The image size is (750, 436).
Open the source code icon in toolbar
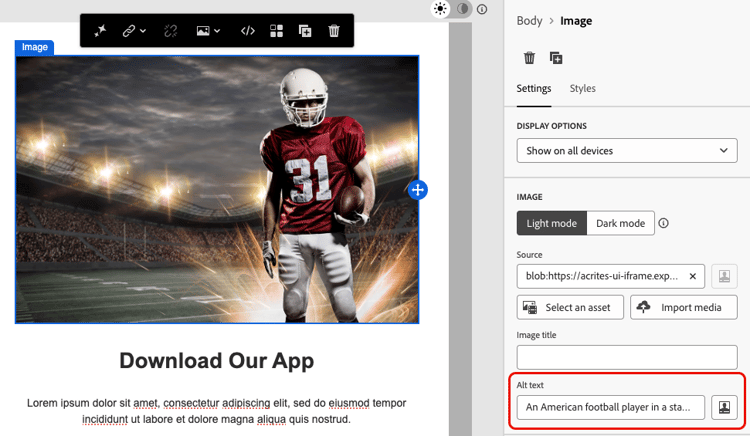[x=248, y=31]
